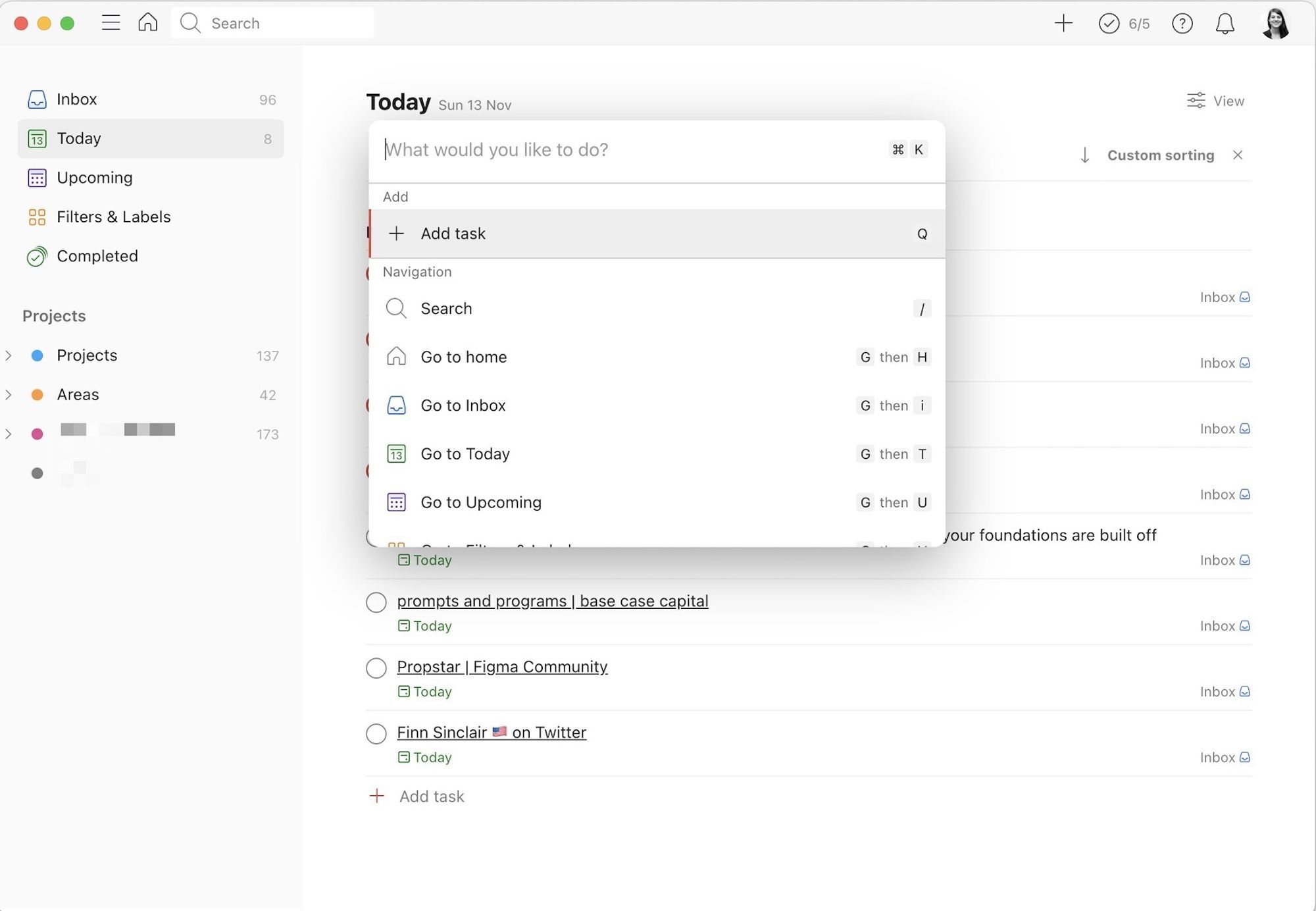Screen dimensions: 1316x911
Task: Click the View settings sliders icon
Action: click(x=1196, y=101)
